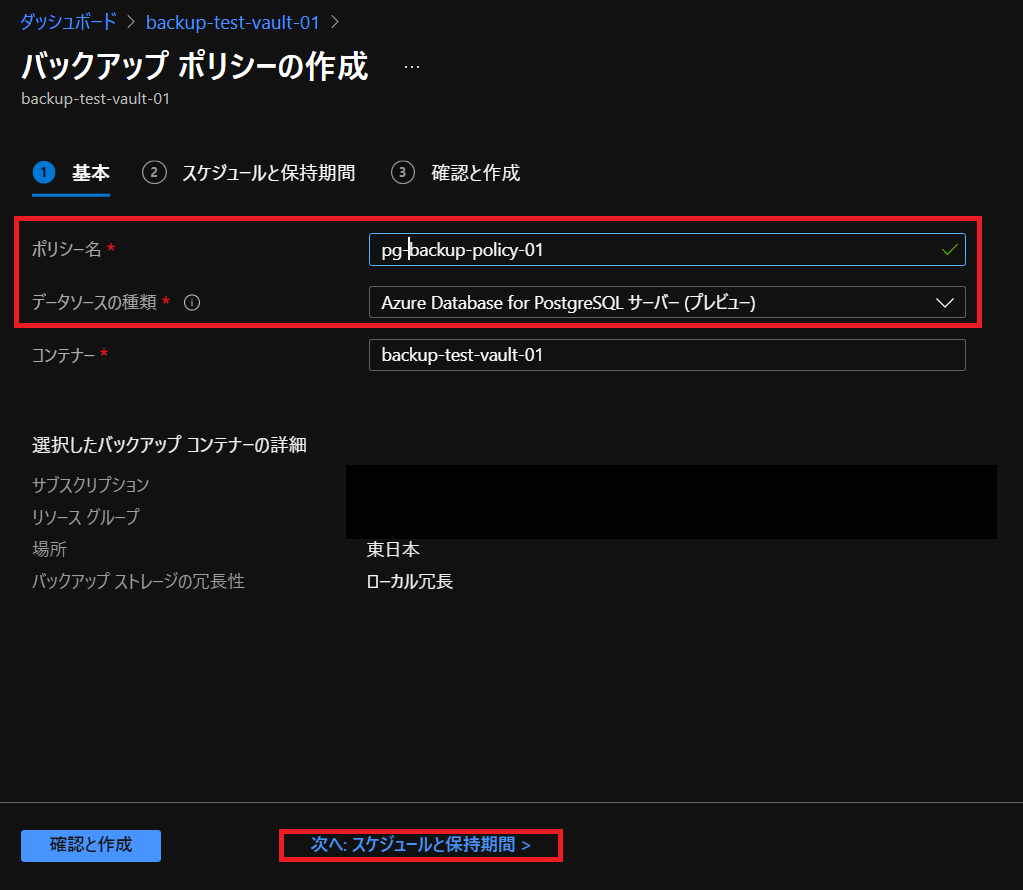Click the 東日本 location value

tap(393, 549)
